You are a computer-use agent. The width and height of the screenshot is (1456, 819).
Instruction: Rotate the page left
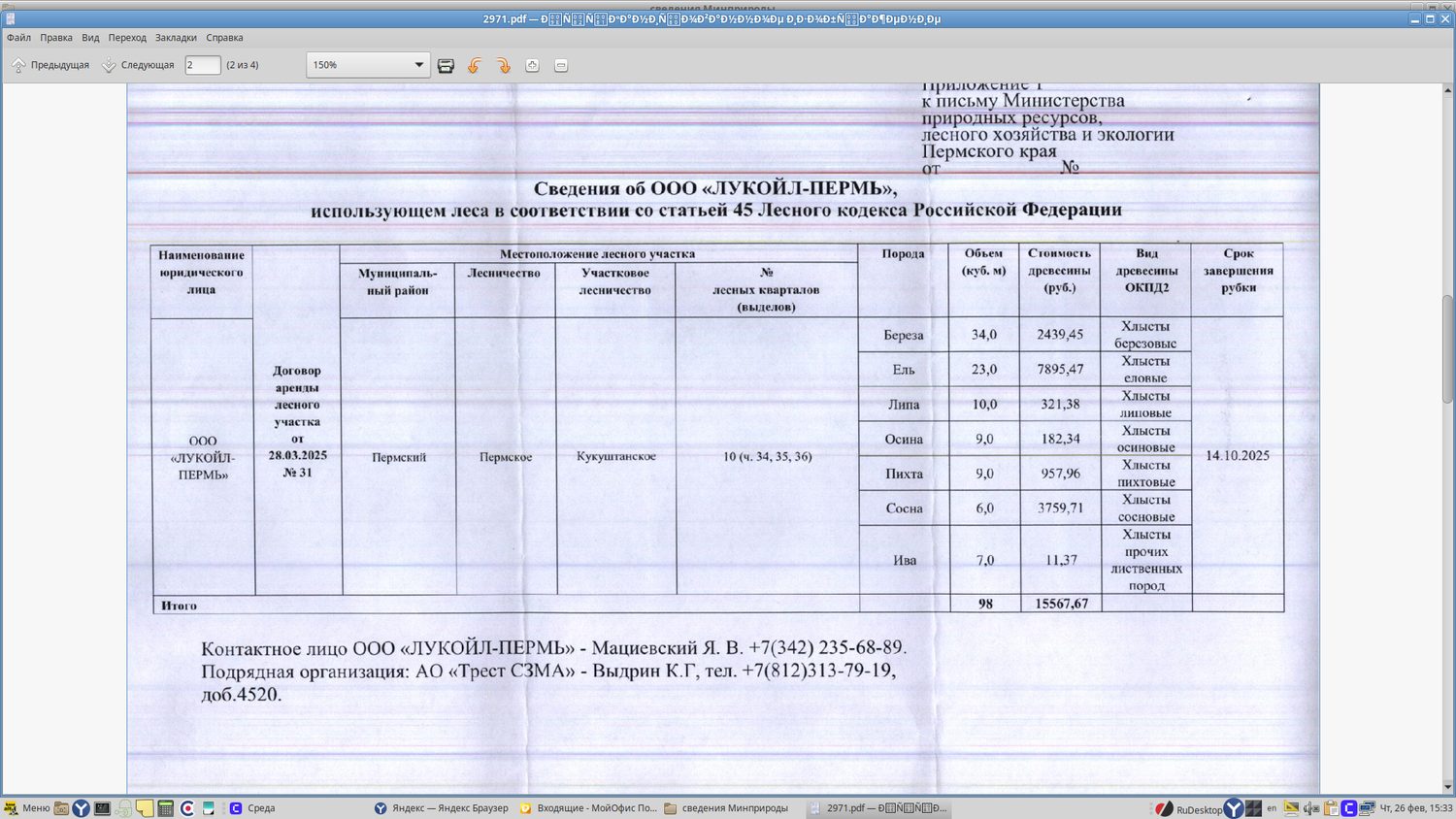click(x=475, y=65)
